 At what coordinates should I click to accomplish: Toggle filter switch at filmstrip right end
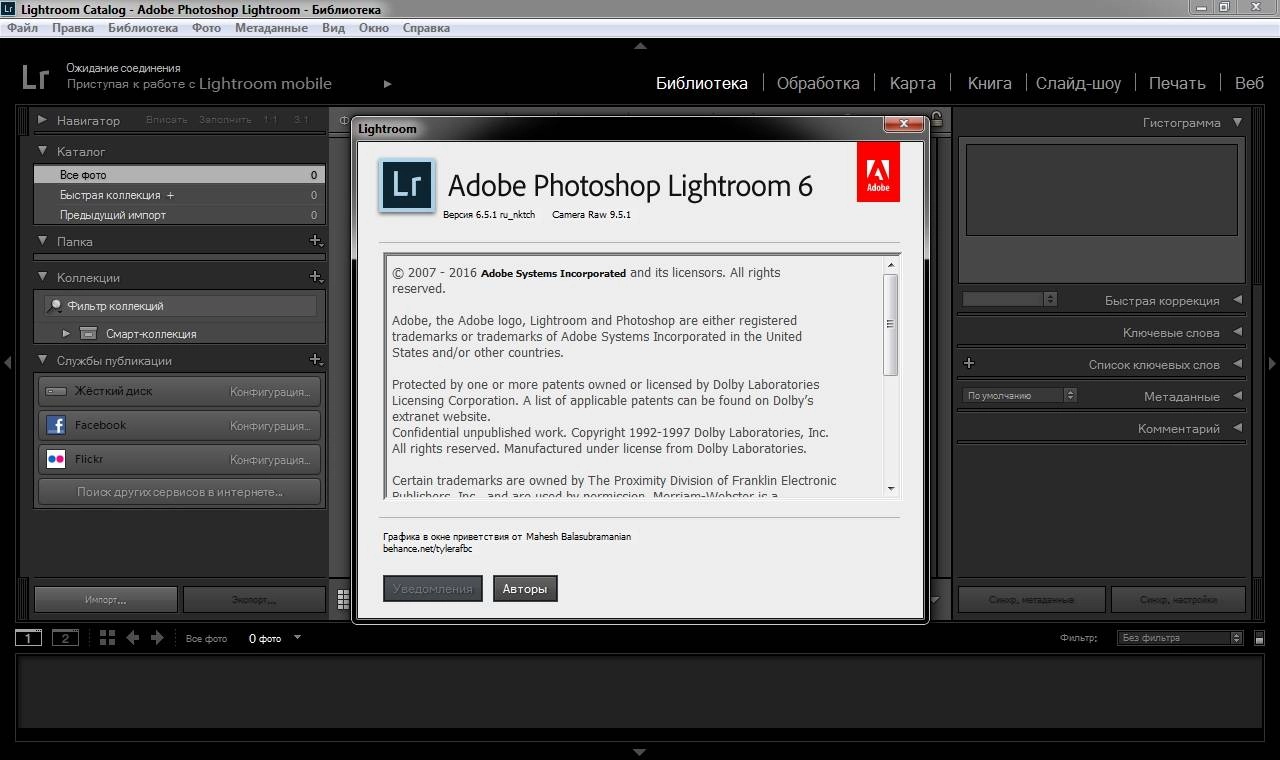[1259, 638]
